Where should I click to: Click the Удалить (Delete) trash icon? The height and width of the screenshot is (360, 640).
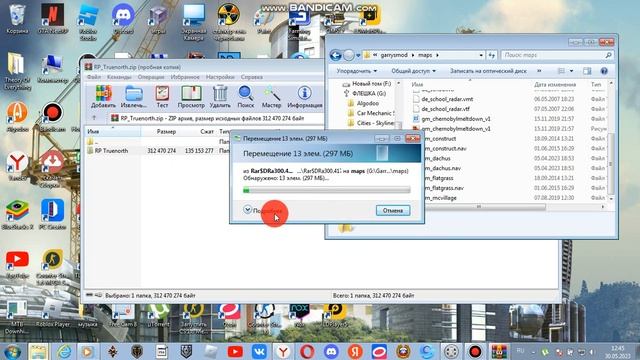click(220, 96)
